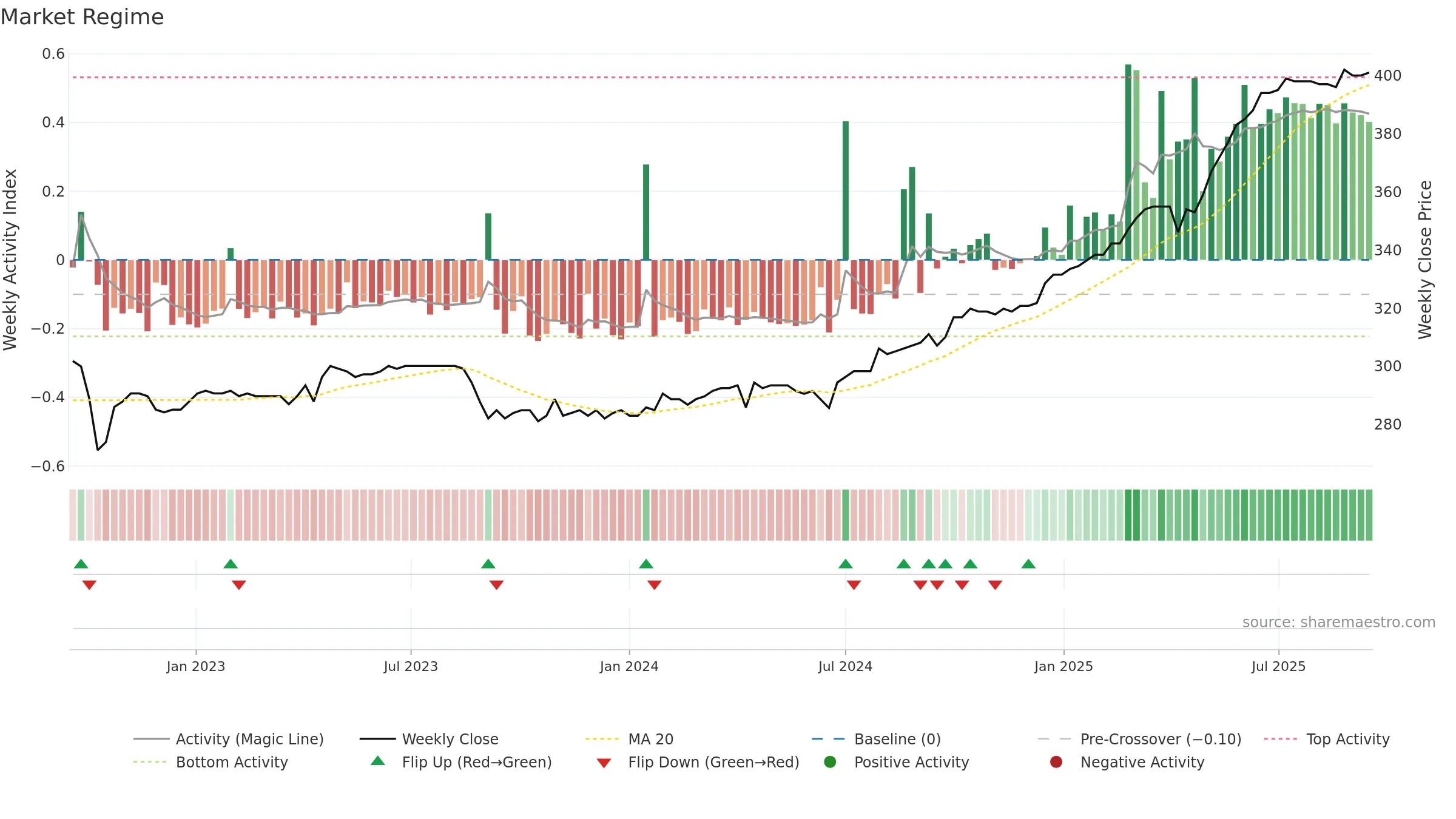
Task: Click the Weekly Close Price axis title
Action: tap(1424, 260)
